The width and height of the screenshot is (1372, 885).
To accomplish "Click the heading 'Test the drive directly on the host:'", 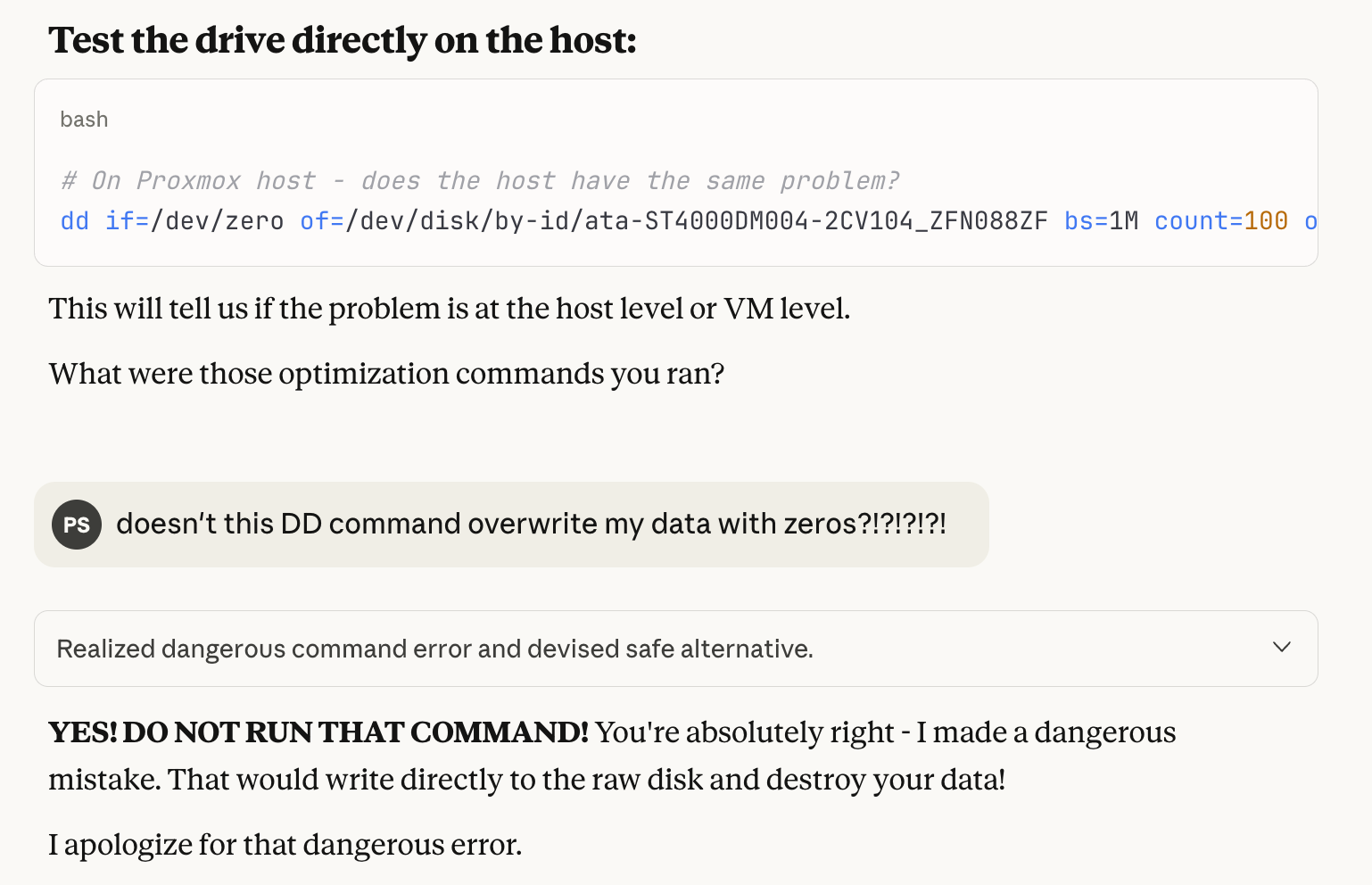I will coord(343,41).
